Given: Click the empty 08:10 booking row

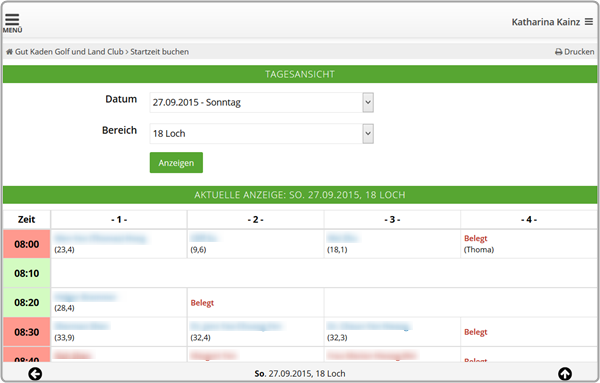Looking at the screenshot, I should [324, 273].
